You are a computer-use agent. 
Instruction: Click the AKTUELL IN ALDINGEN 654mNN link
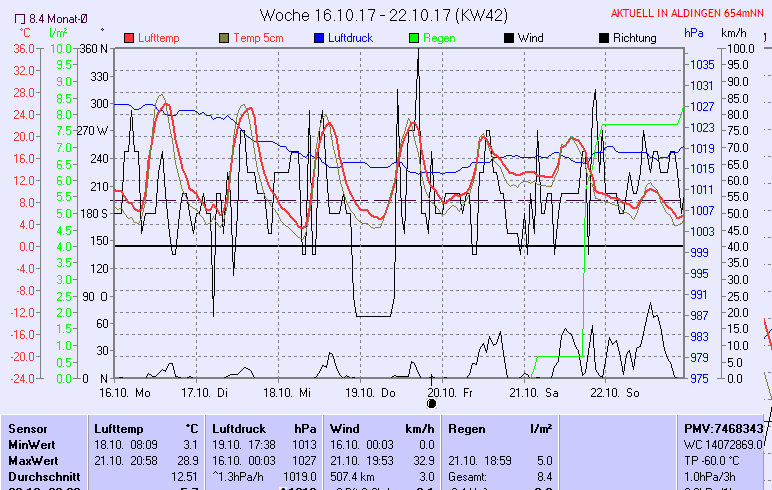click(x=690, y=13)
